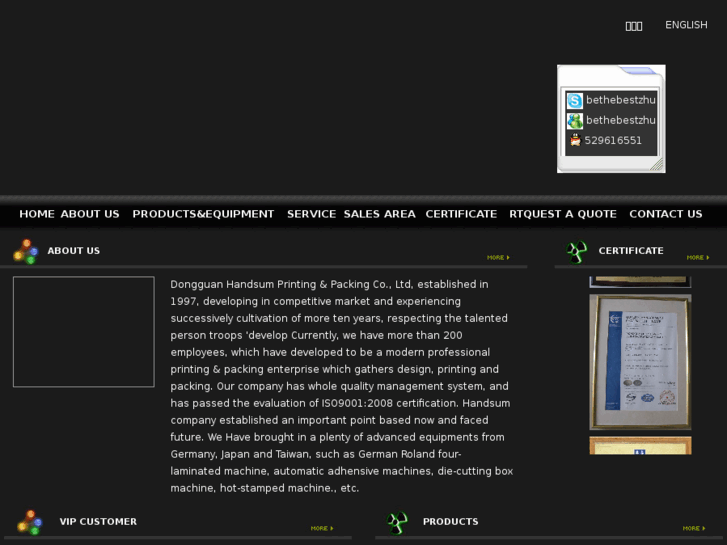Click the orange-framed certificate thumbnail at bottom

pos(640,445)
